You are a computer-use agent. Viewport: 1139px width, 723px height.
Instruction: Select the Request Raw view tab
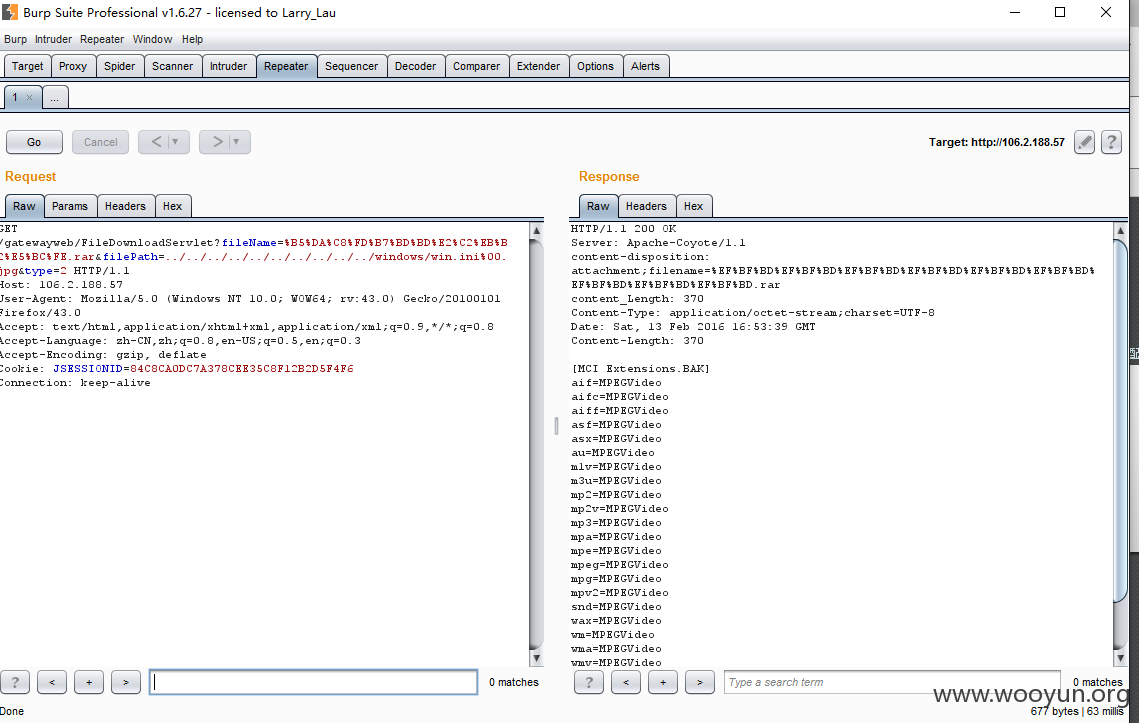click(x=24, y=206)
